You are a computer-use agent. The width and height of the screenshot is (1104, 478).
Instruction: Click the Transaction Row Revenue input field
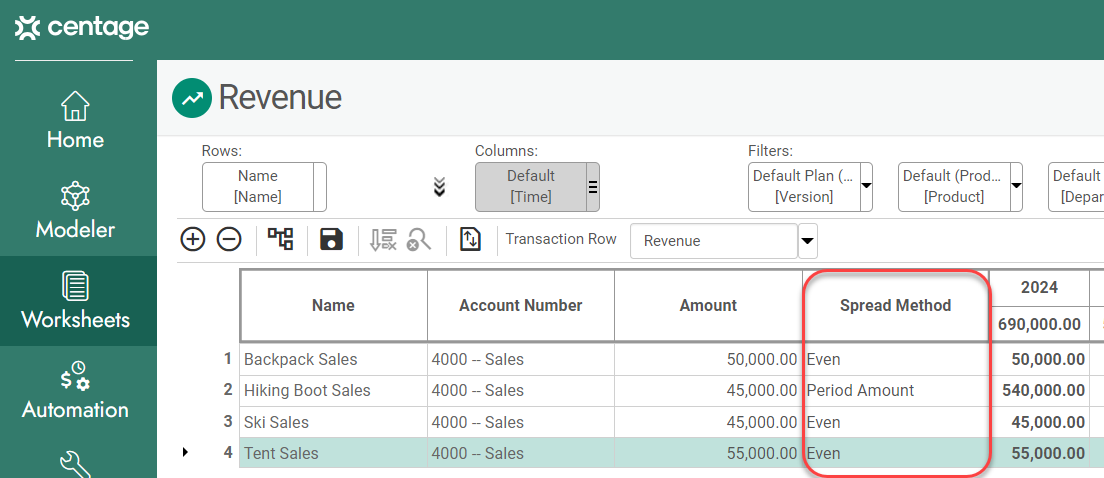714,241
